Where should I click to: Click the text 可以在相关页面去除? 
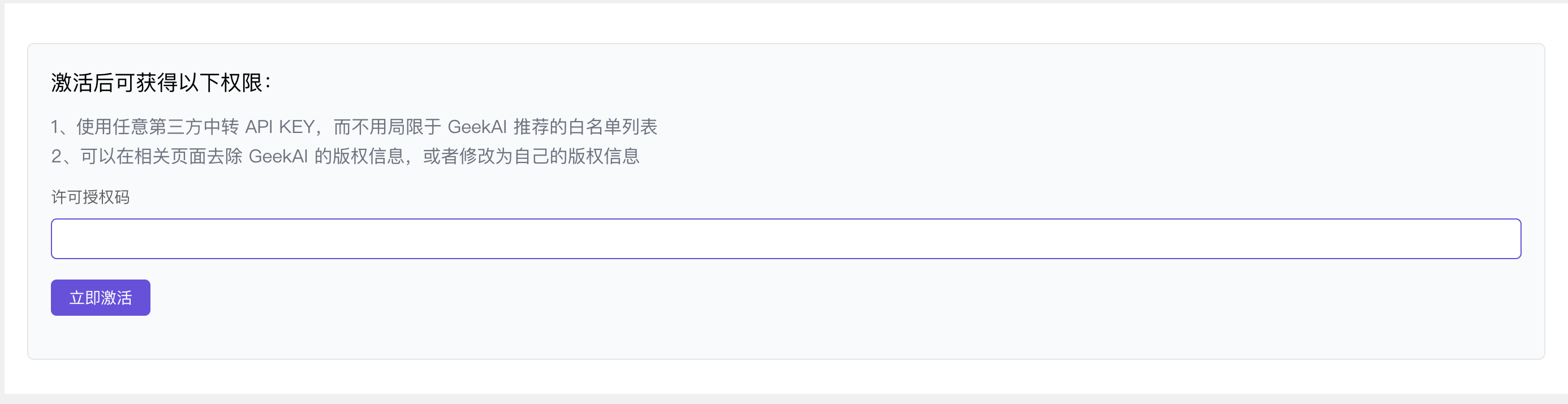click(161, 156)
